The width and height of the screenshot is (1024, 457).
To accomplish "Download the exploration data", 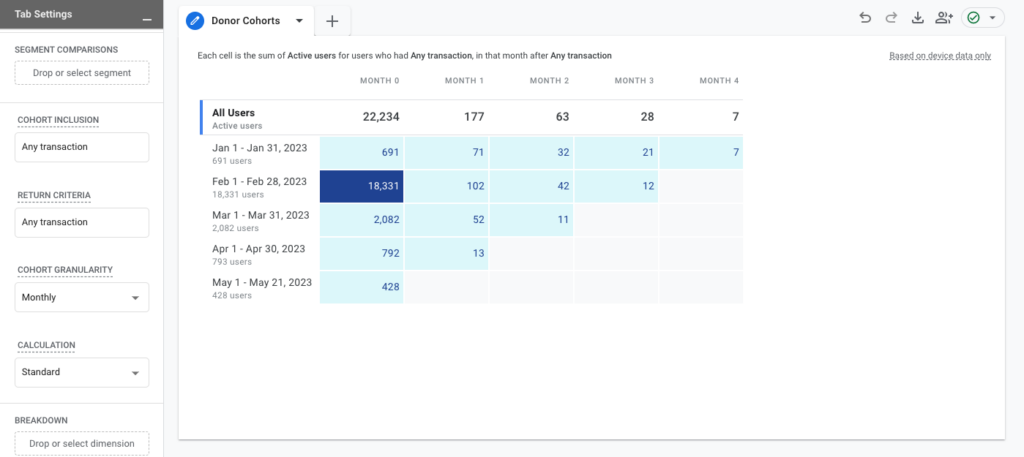I will (918, 18).
